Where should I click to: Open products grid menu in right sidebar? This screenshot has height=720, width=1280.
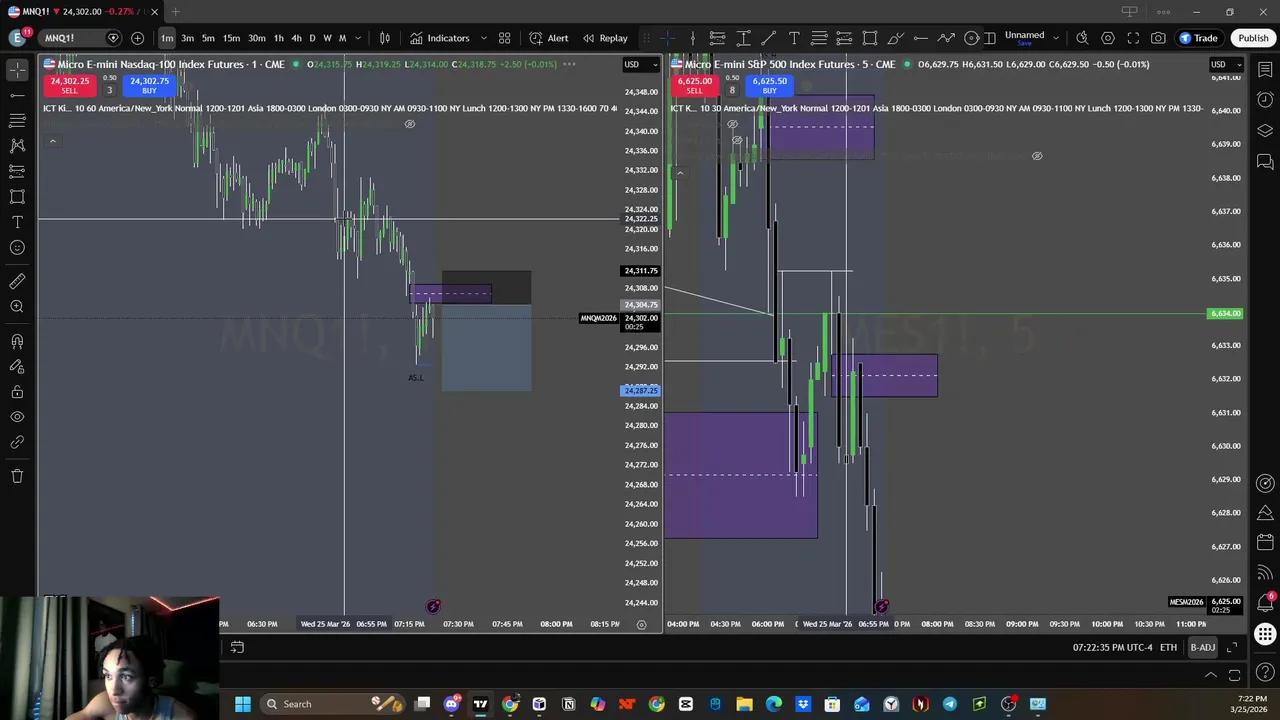pyautogui.click(x=1265, y=634)
